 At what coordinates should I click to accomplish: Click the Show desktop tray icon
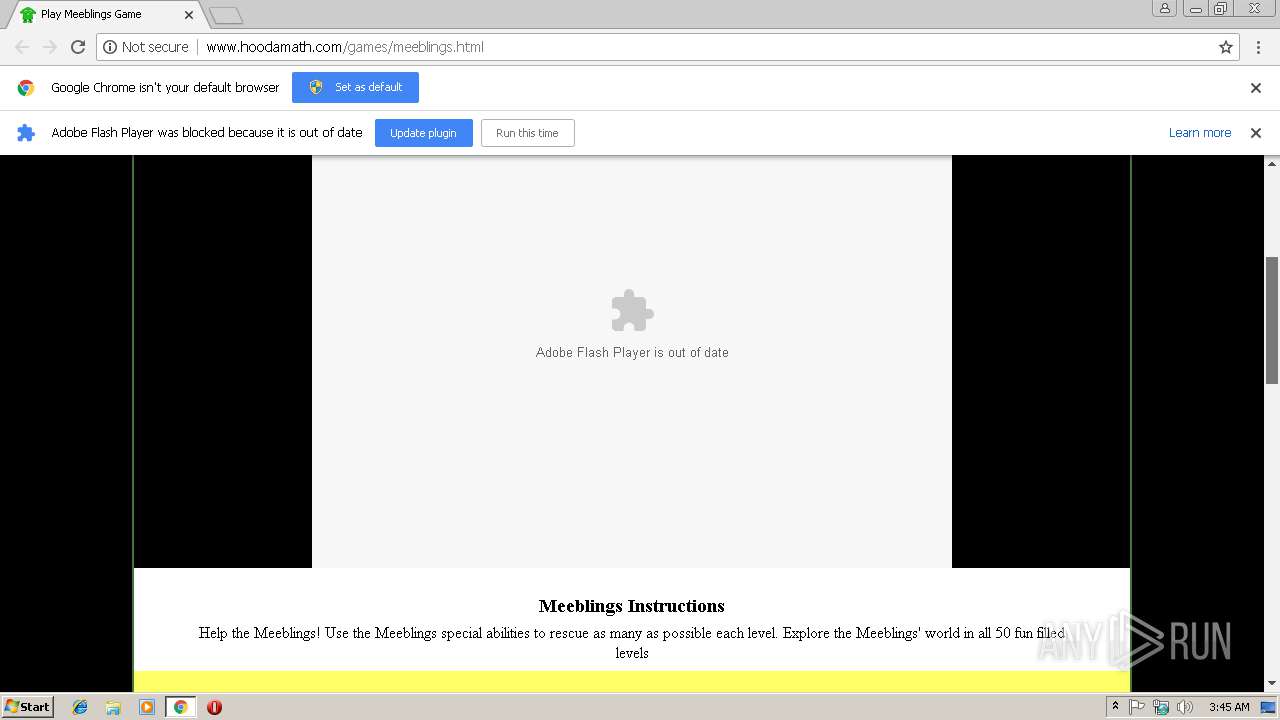coord(1268,707)
